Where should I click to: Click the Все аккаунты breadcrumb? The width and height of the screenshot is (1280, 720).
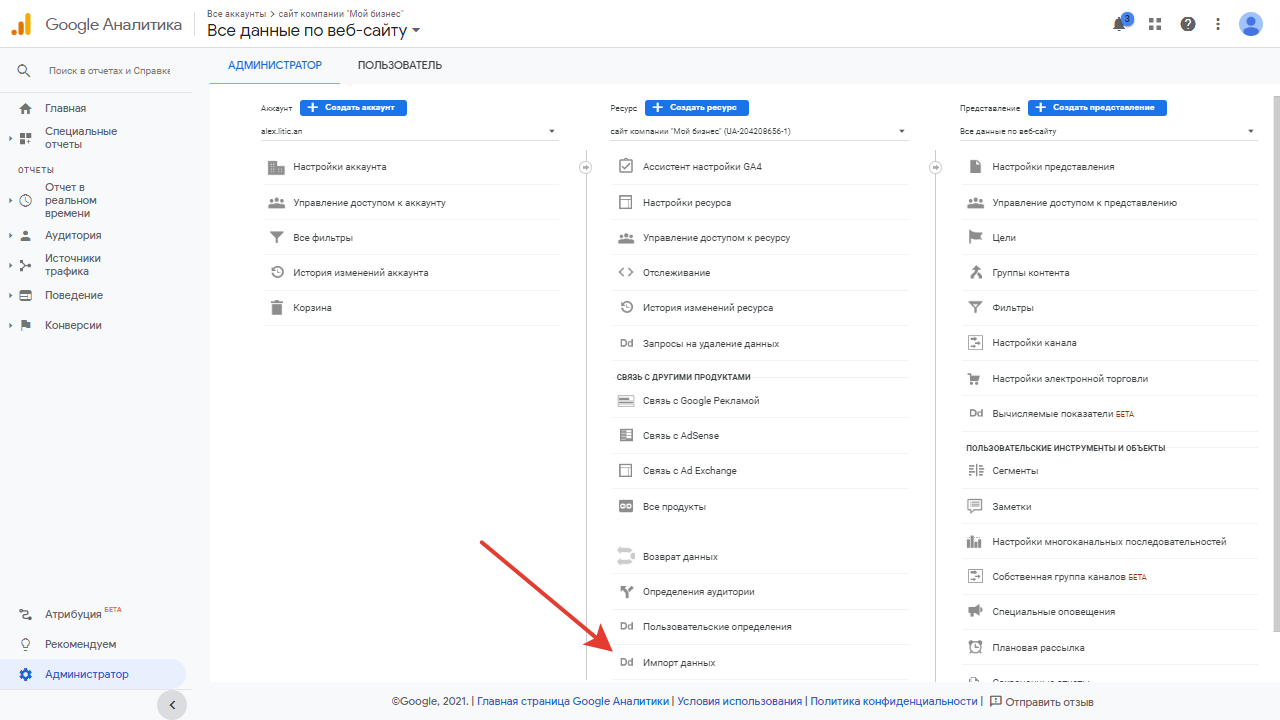(236, 14)
